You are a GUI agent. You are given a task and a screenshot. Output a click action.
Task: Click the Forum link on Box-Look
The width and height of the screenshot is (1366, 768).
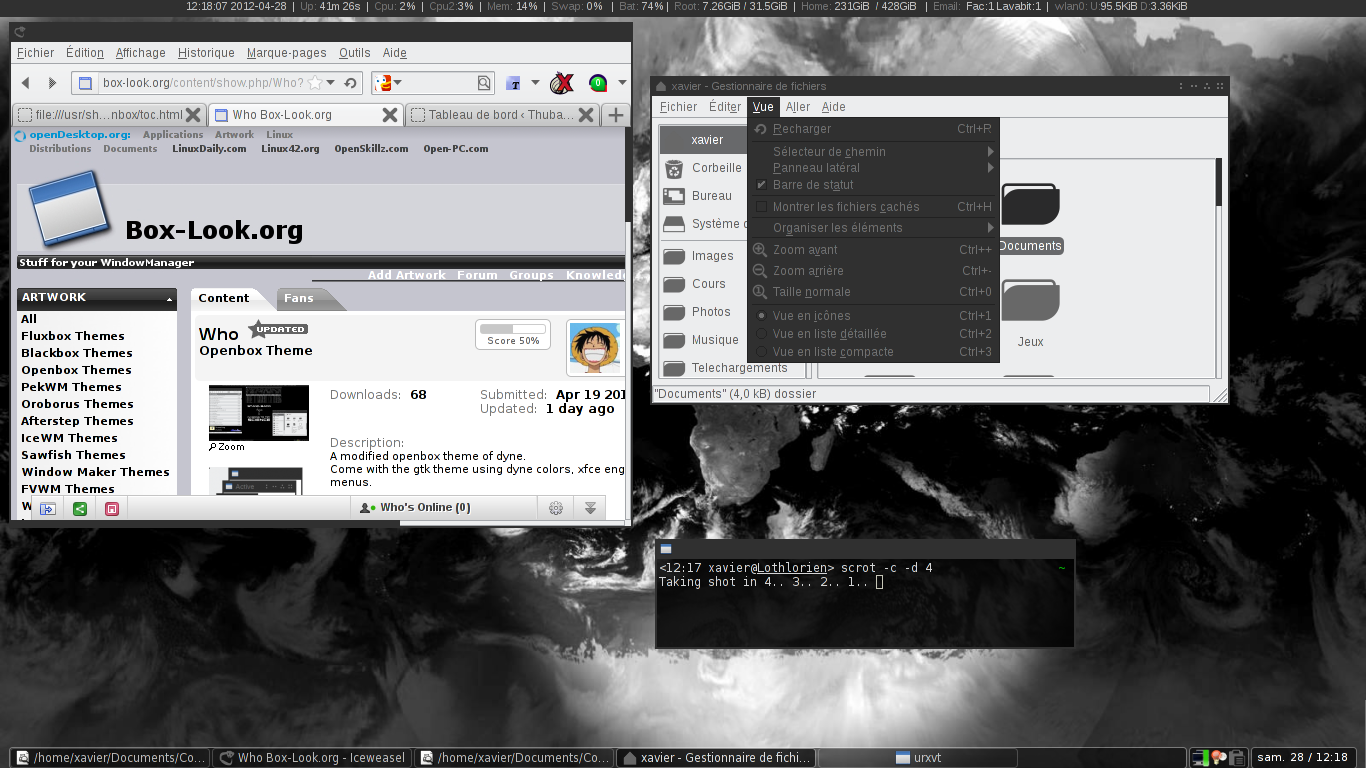pyautogui.click(x=477, y=275)
